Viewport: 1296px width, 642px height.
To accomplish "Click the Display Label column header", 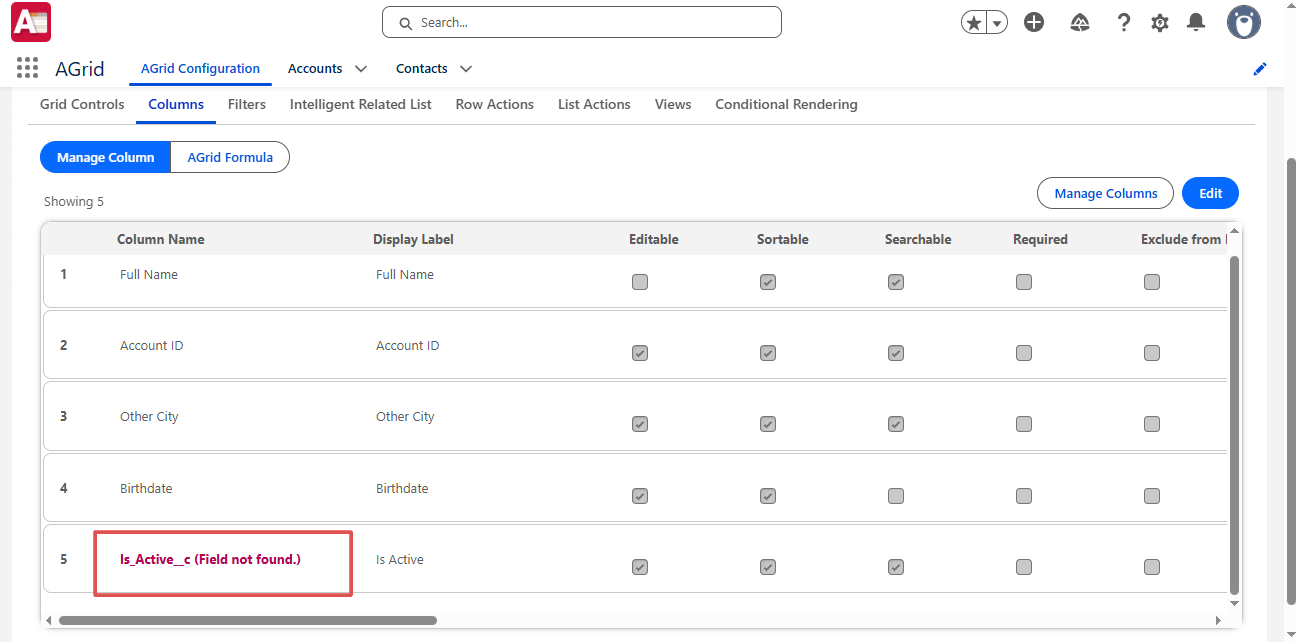I will coord(413,239).
